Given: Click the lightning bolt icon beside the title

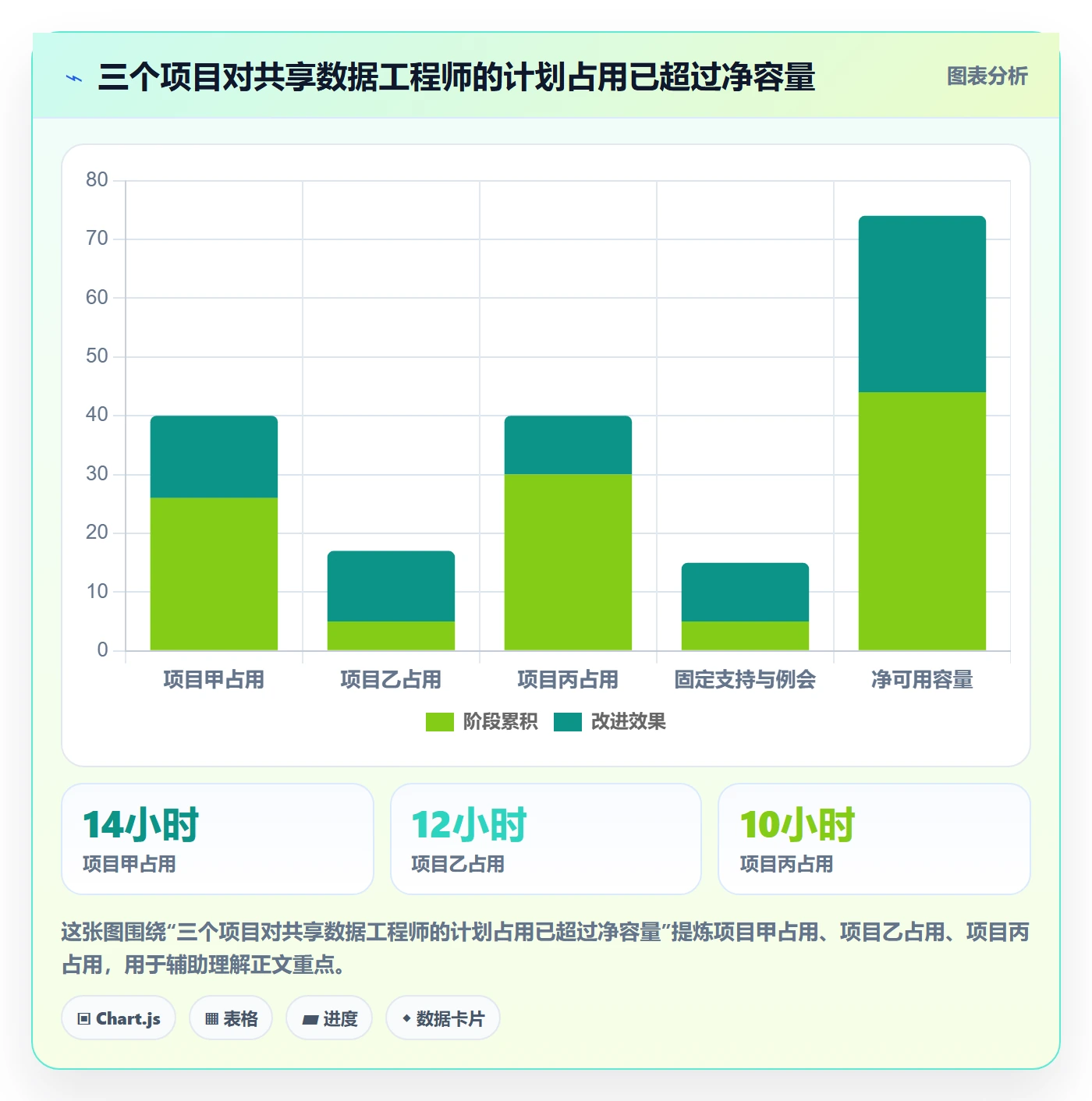Looking at the screenshot, I should (74, 78).
